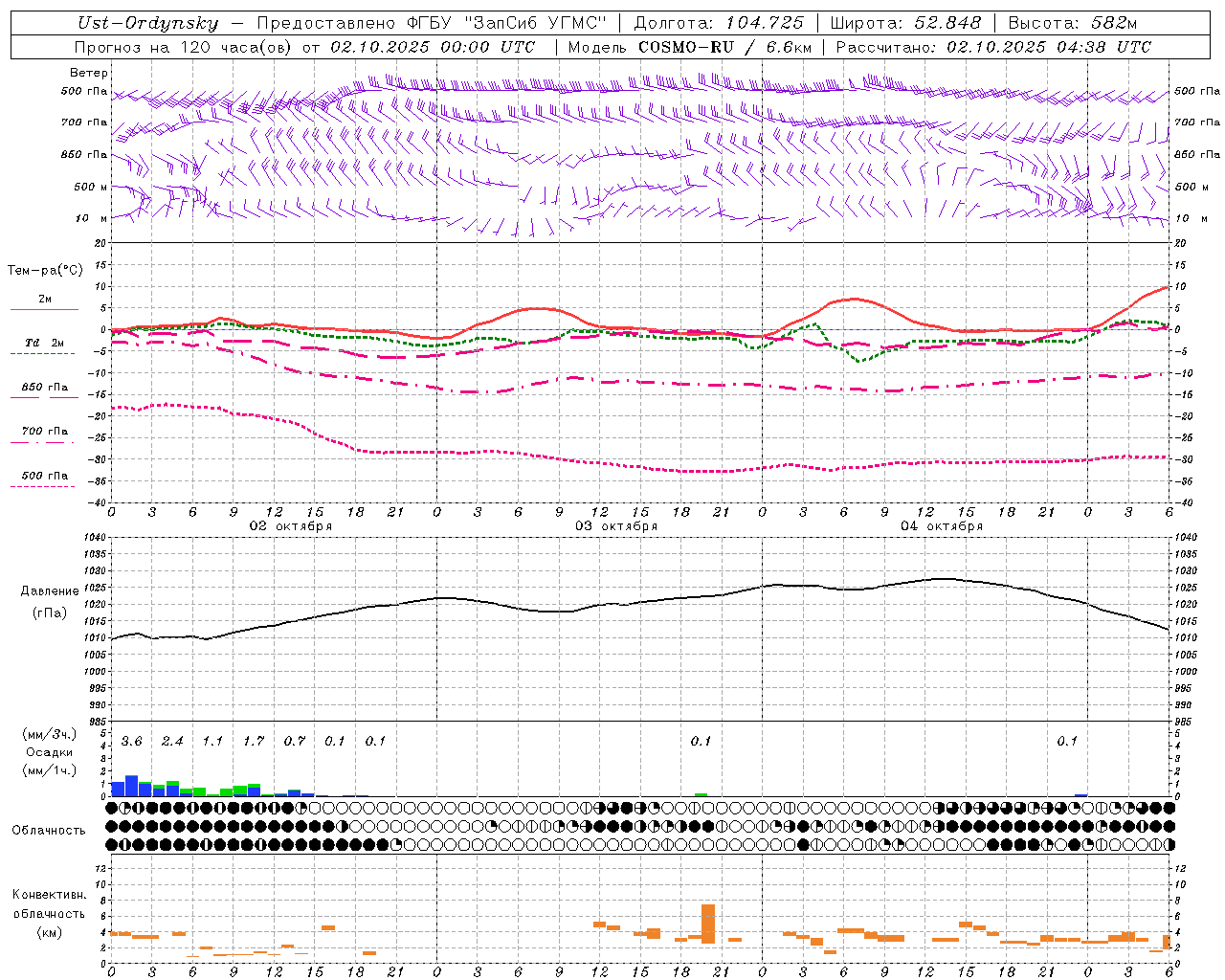The width and height of the screenshot is (1225, 980).
Task: Click the '850 гПа' temperature legend entry
Action: (x=45, y=387)
